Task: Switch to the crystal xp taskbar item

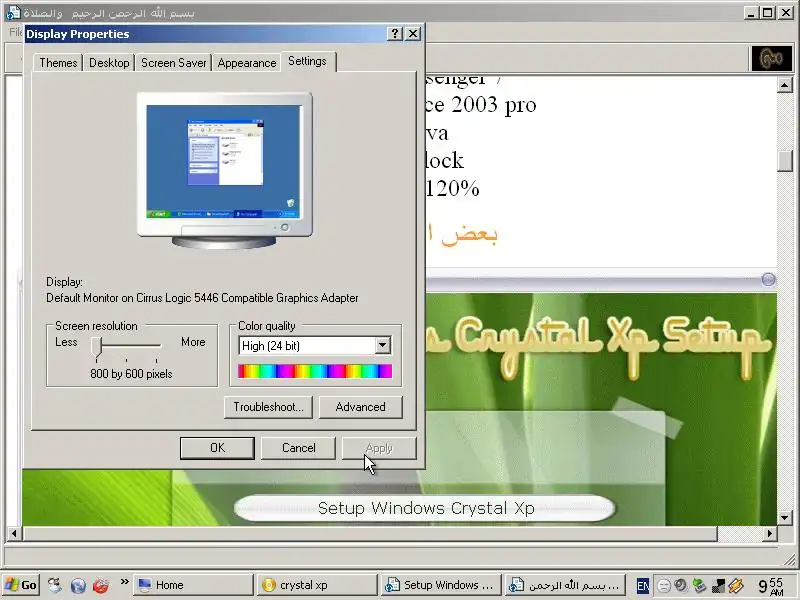Action: (317, 585)
